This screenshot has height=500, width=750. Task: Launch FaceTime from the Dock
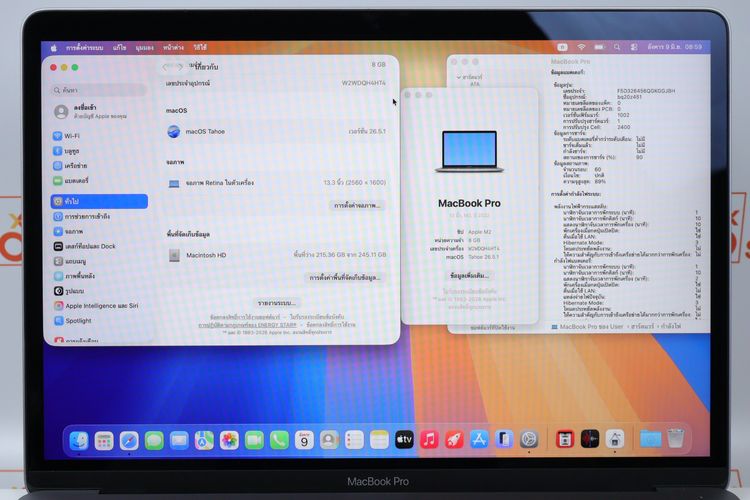(254, 440)
